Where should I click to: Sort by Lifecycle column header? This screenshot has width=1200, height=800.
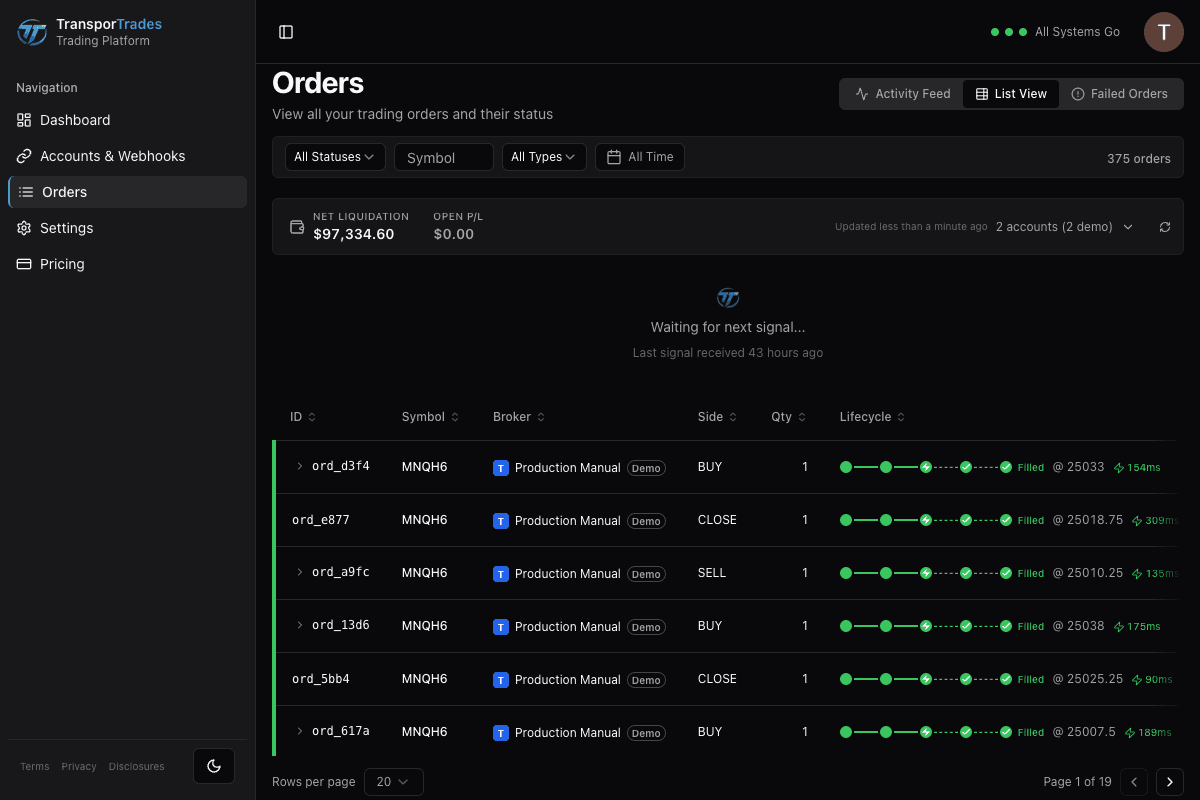coord(872,417)
